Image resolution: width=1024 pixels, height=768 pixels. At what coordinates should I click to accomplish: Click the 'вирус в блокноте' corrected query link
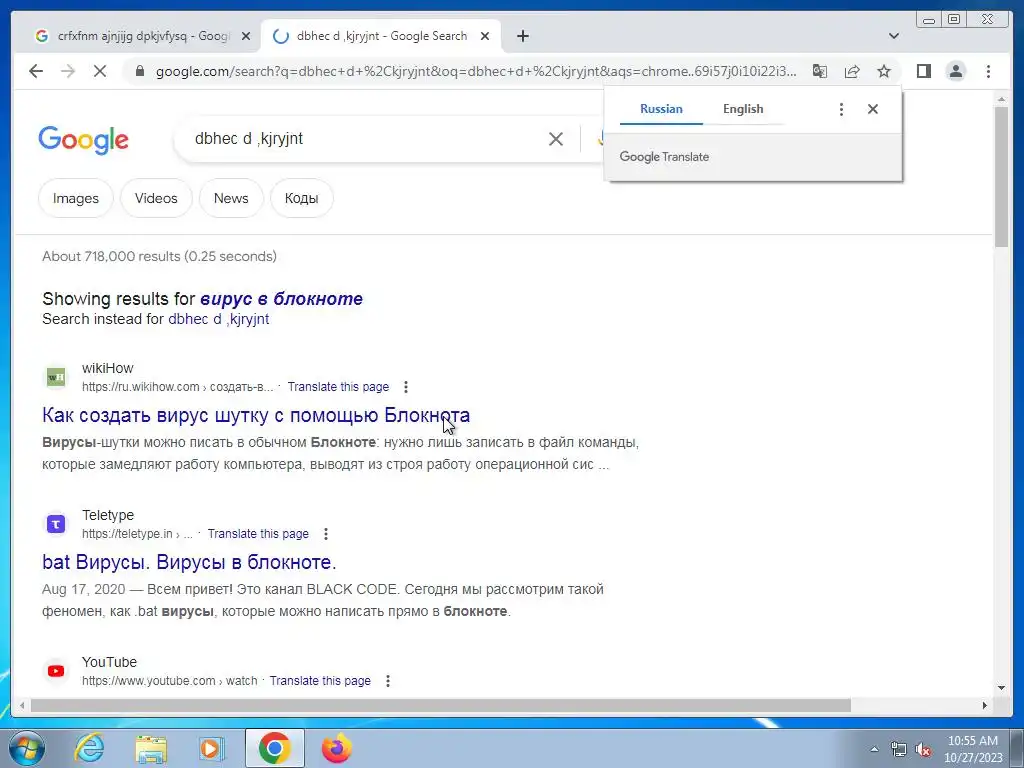[x=281, y=298]
